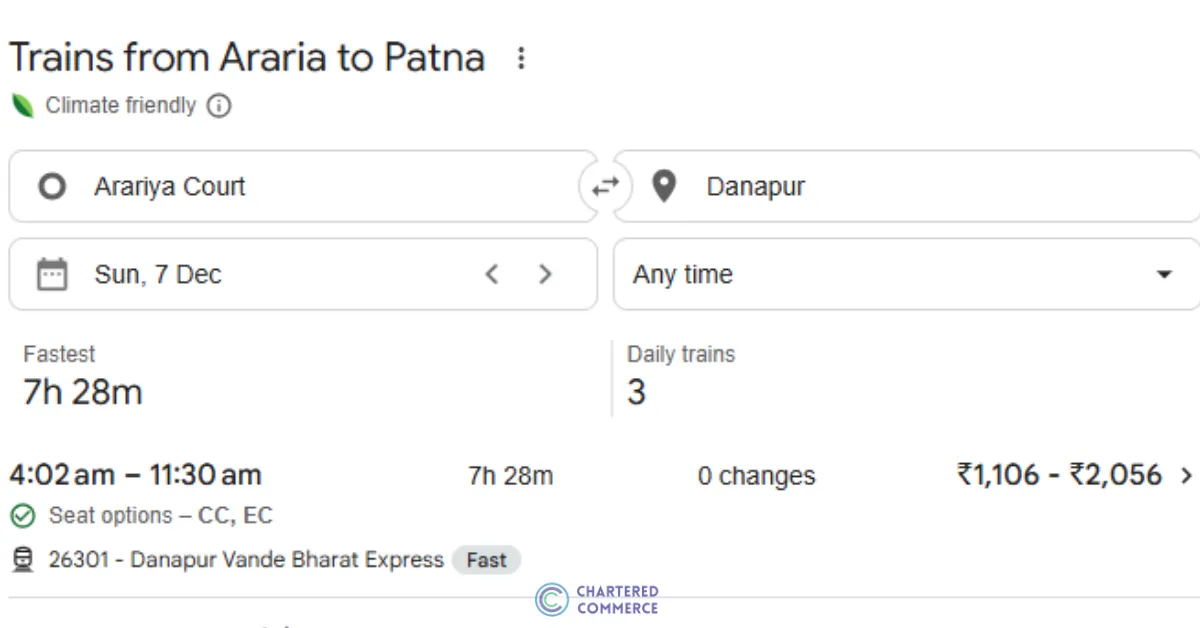Select the Sun, 7 Dec date display
The height and width of the screenshot is (628, 1200).
[157, 274]
